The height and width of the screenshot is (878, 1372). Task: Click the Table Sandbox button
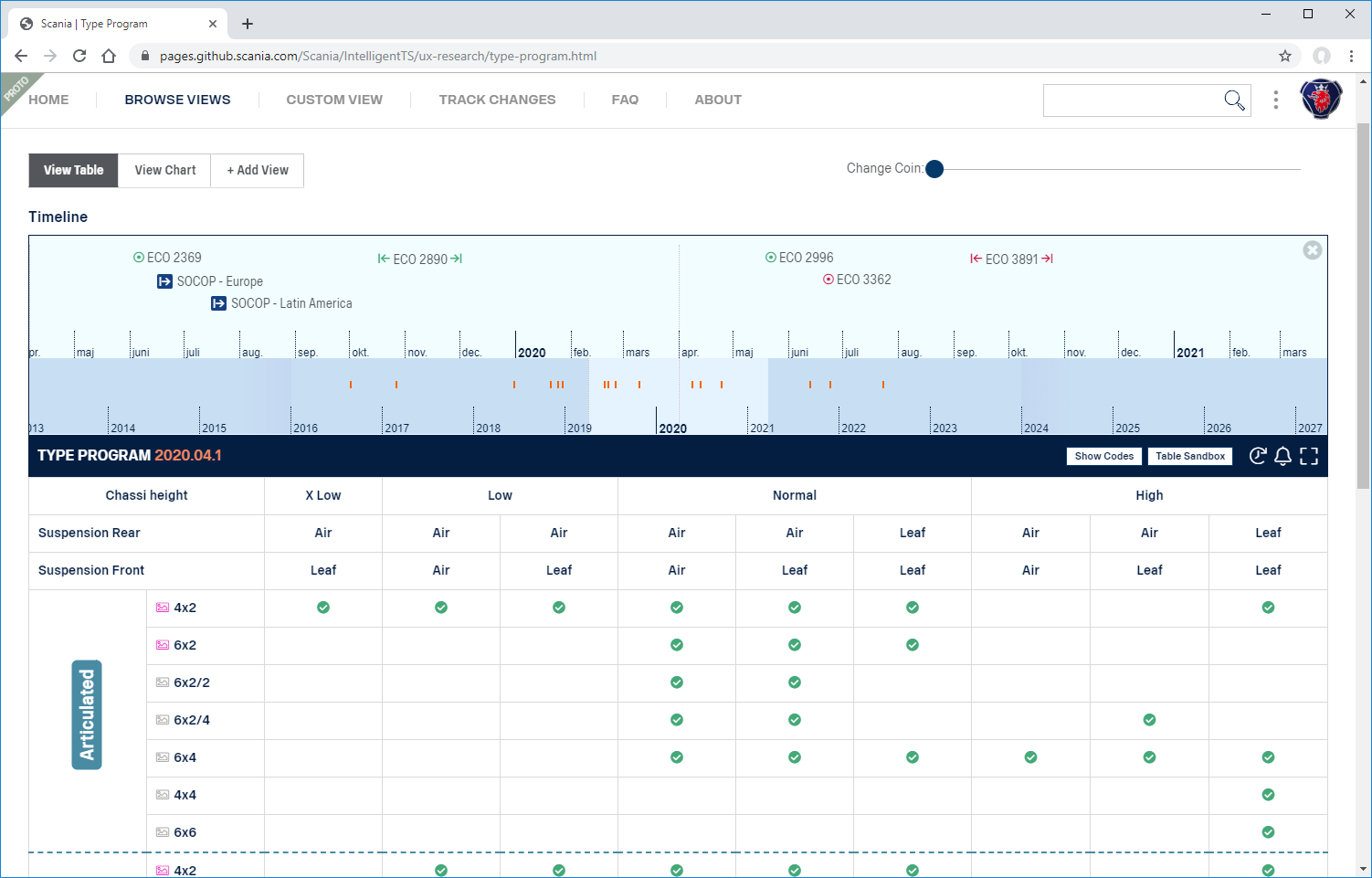[1189, 456]
